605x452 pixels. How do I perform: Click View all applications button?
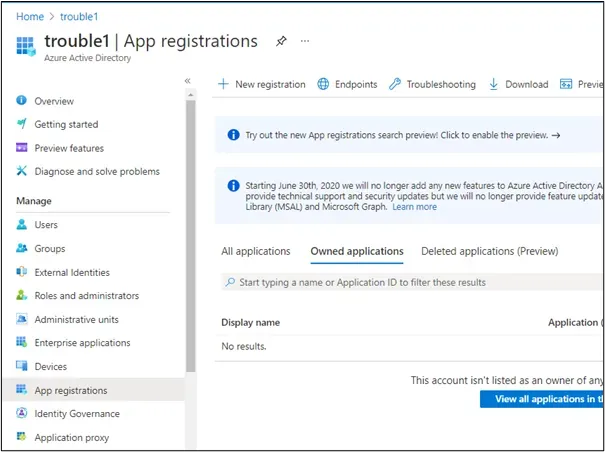coord(542,399)
